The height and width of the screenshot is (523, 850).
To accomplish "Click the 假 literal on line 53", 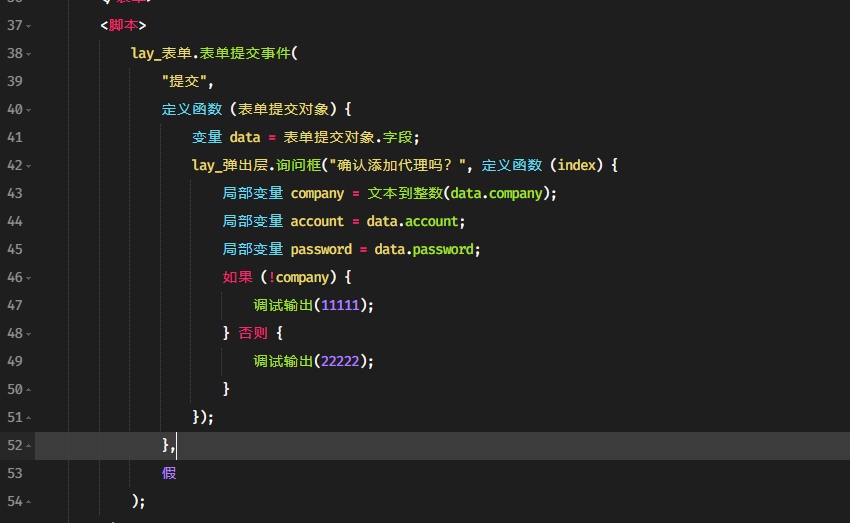I will tap(169, 473).
